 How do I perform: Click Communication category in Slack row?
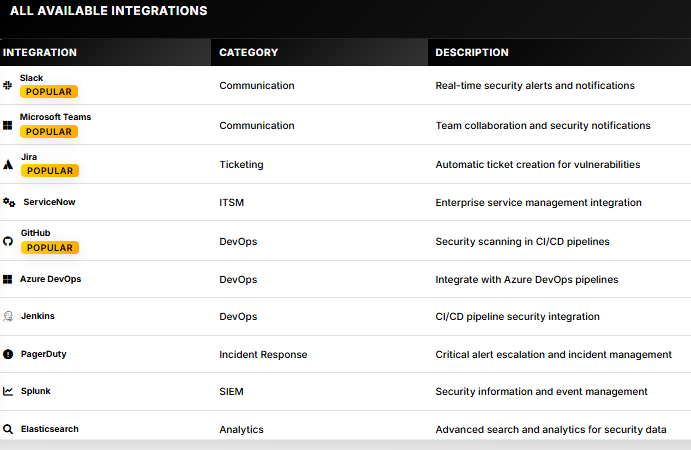257,86
